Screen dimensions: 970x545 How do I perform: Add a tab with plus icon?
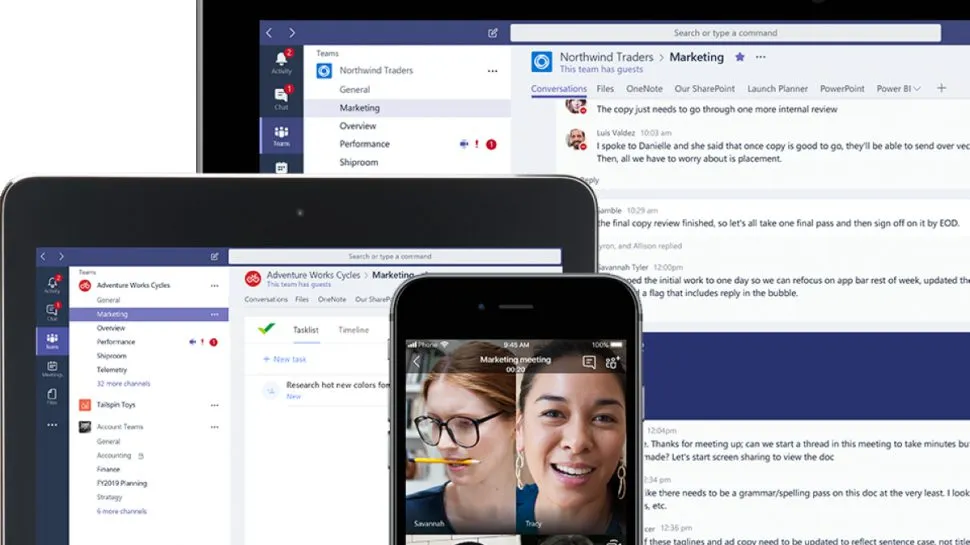click(942, 88)
